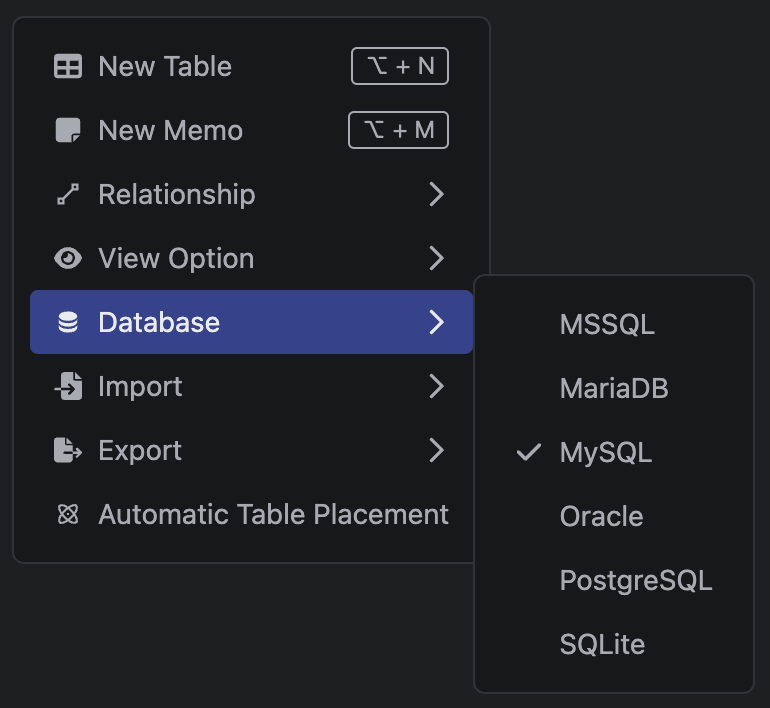
Task: Click the Export file arrow icon
Action: tap(68, 451)
